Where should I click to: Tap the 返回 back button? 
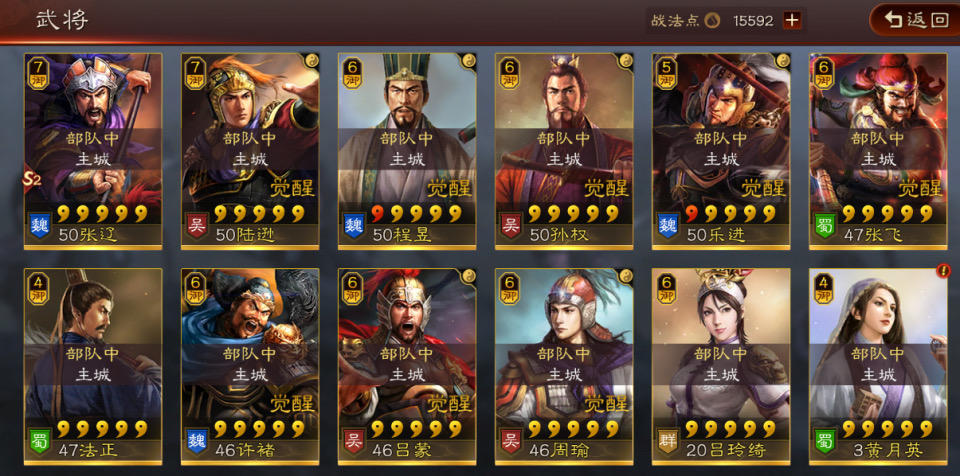click(915, 20)
